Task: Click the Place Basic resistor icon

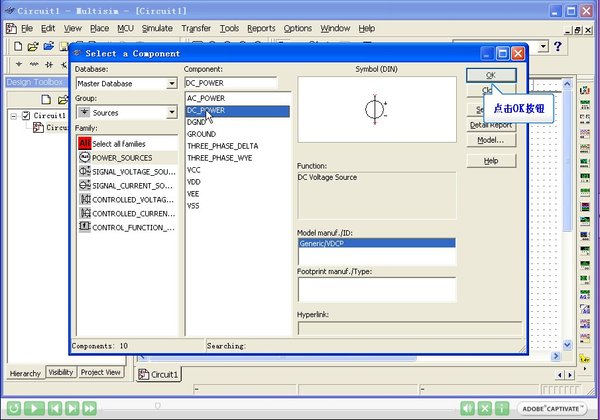Action: 34,64
